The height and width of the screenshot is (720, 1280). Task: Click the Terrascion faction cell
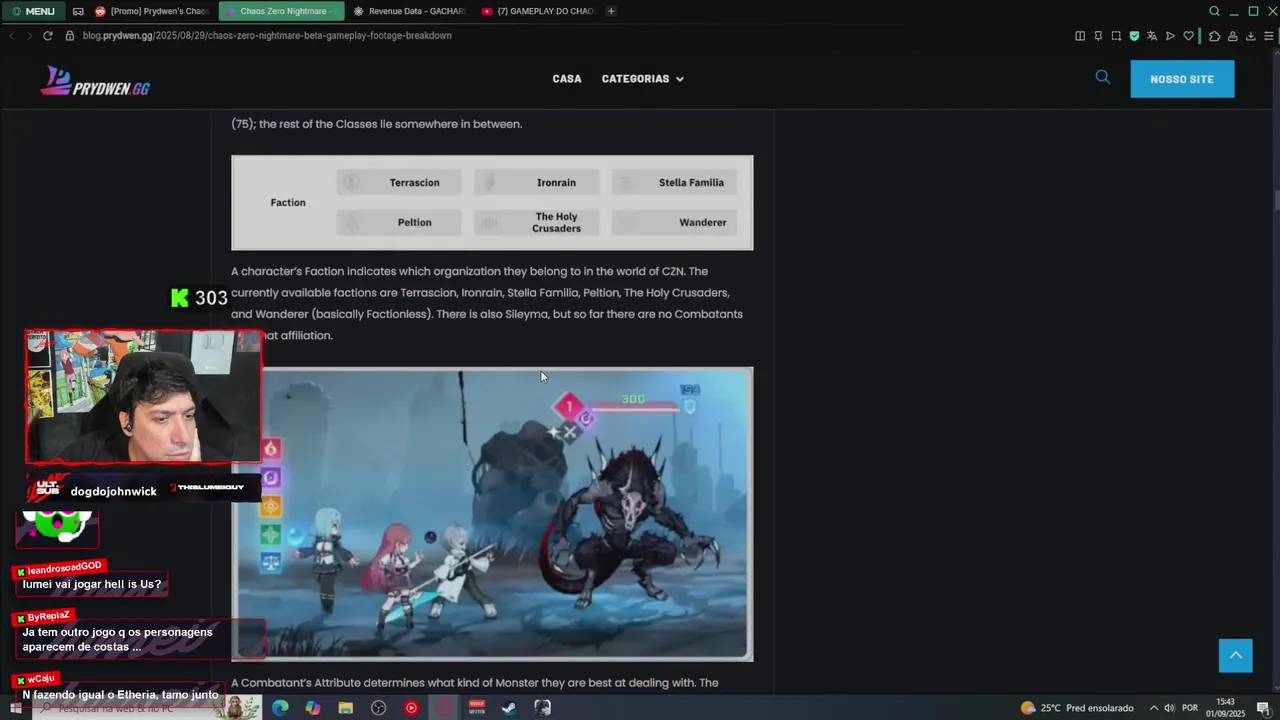point(400,182)
